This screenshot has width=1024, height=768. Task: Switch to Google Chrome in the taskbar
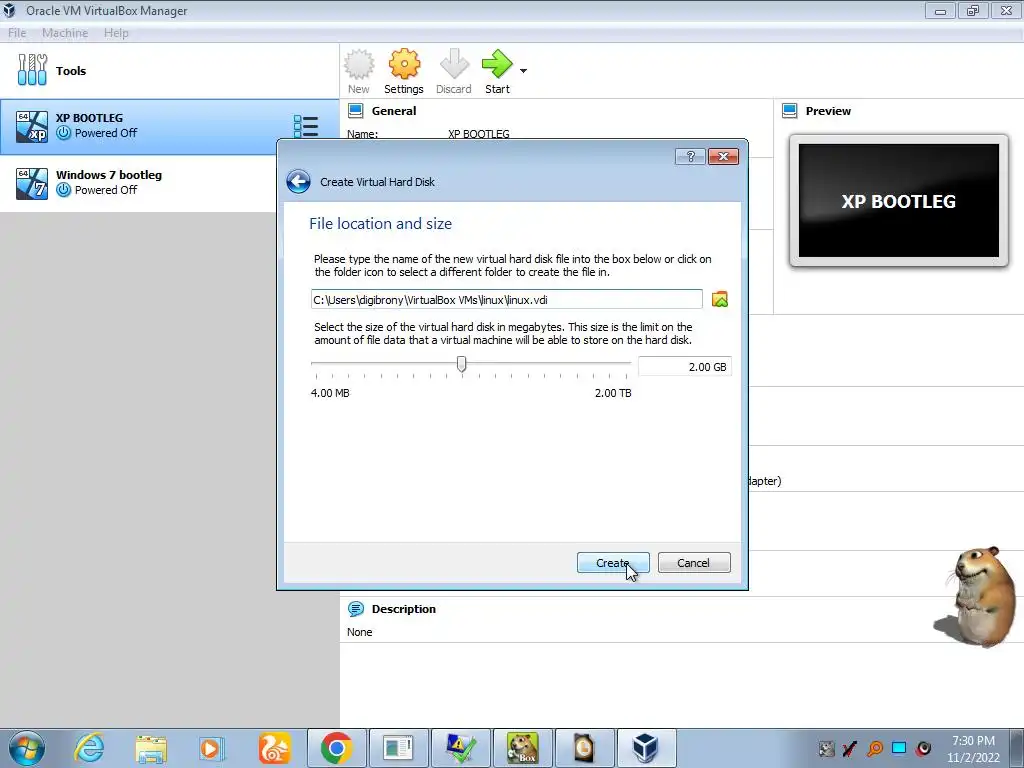337,748
